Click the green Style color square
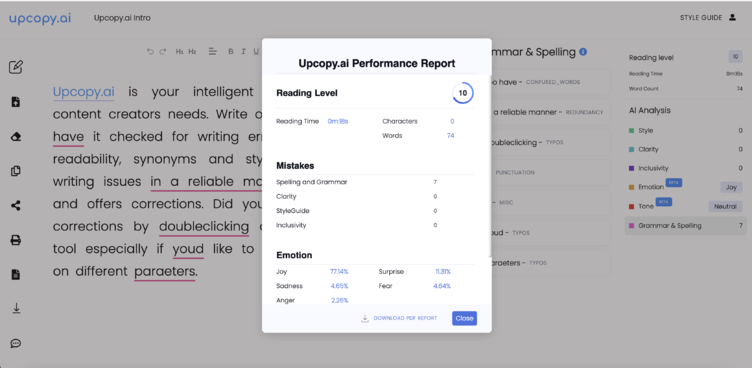Screen dimensions: 752x368 (632, 131)
